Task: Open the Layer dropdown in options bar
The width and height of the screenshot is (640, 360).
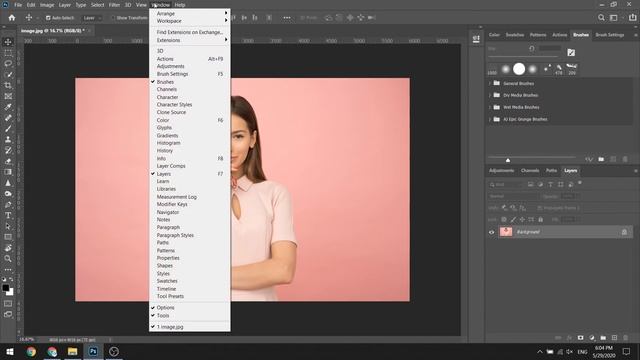Action: pos(91,18)
